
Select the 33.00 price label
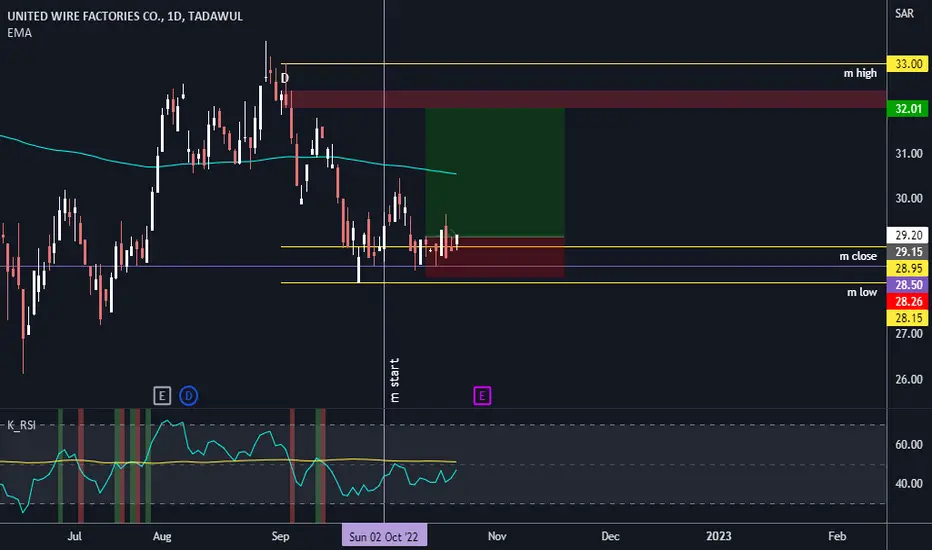tap(908, 64)
